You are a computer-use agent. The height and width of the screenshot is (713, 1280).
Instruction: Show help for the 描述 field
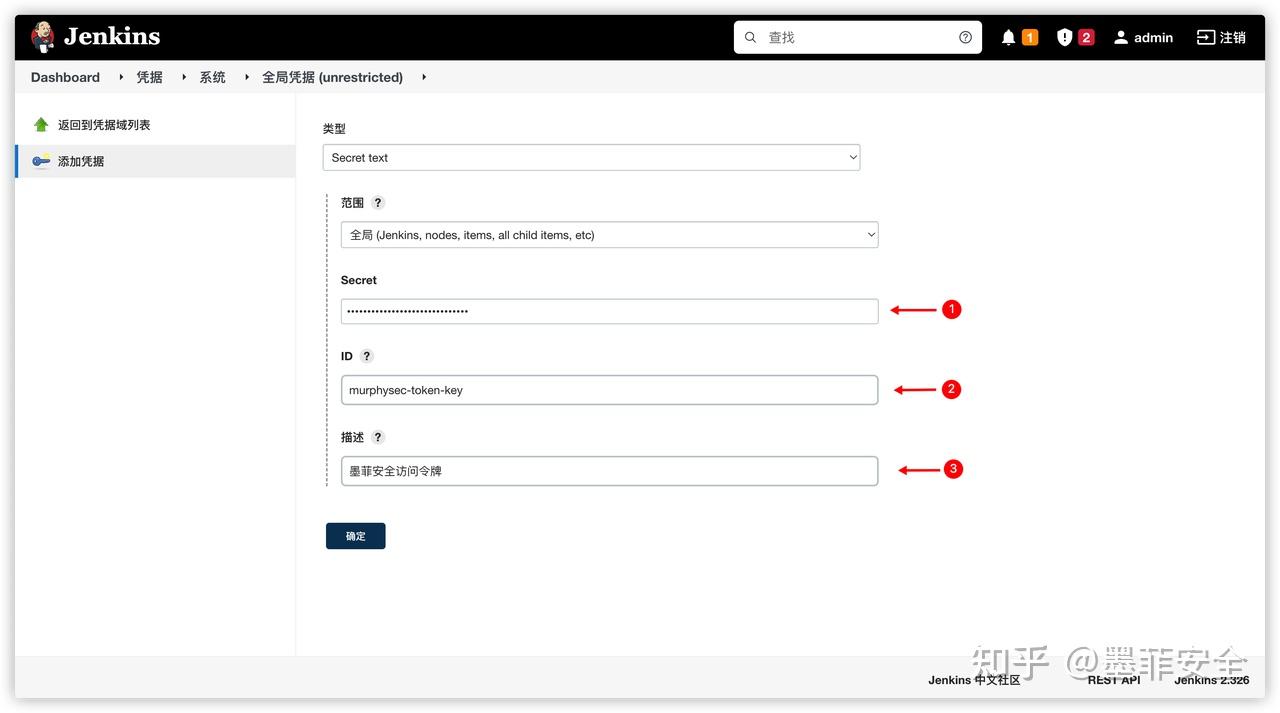point(378,437)
